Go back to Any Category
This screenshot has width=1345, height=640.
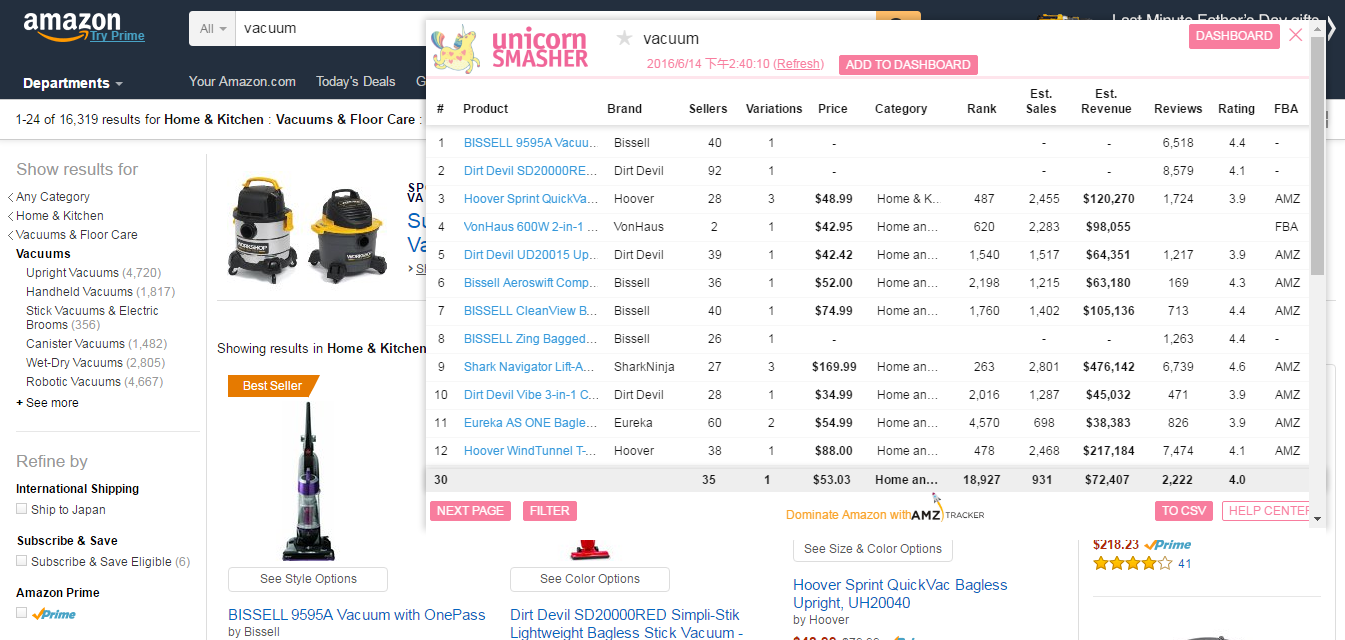53,197
